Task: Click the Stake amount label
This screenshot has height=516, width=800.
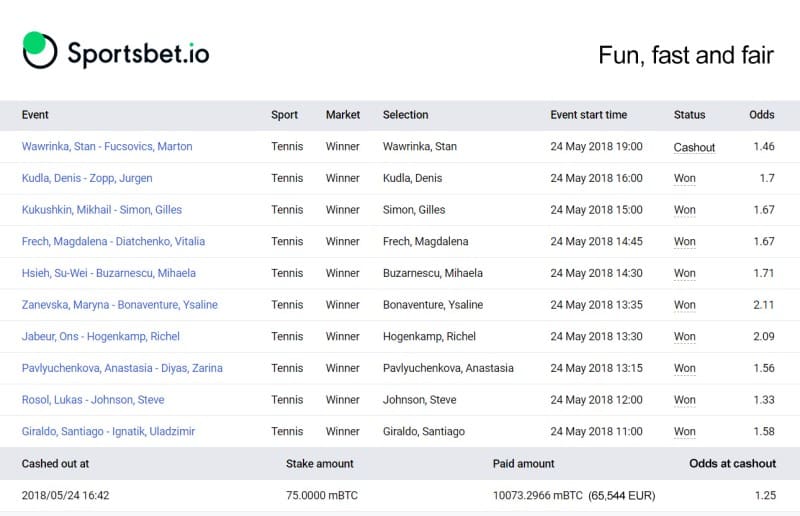Action: (319, 464)
